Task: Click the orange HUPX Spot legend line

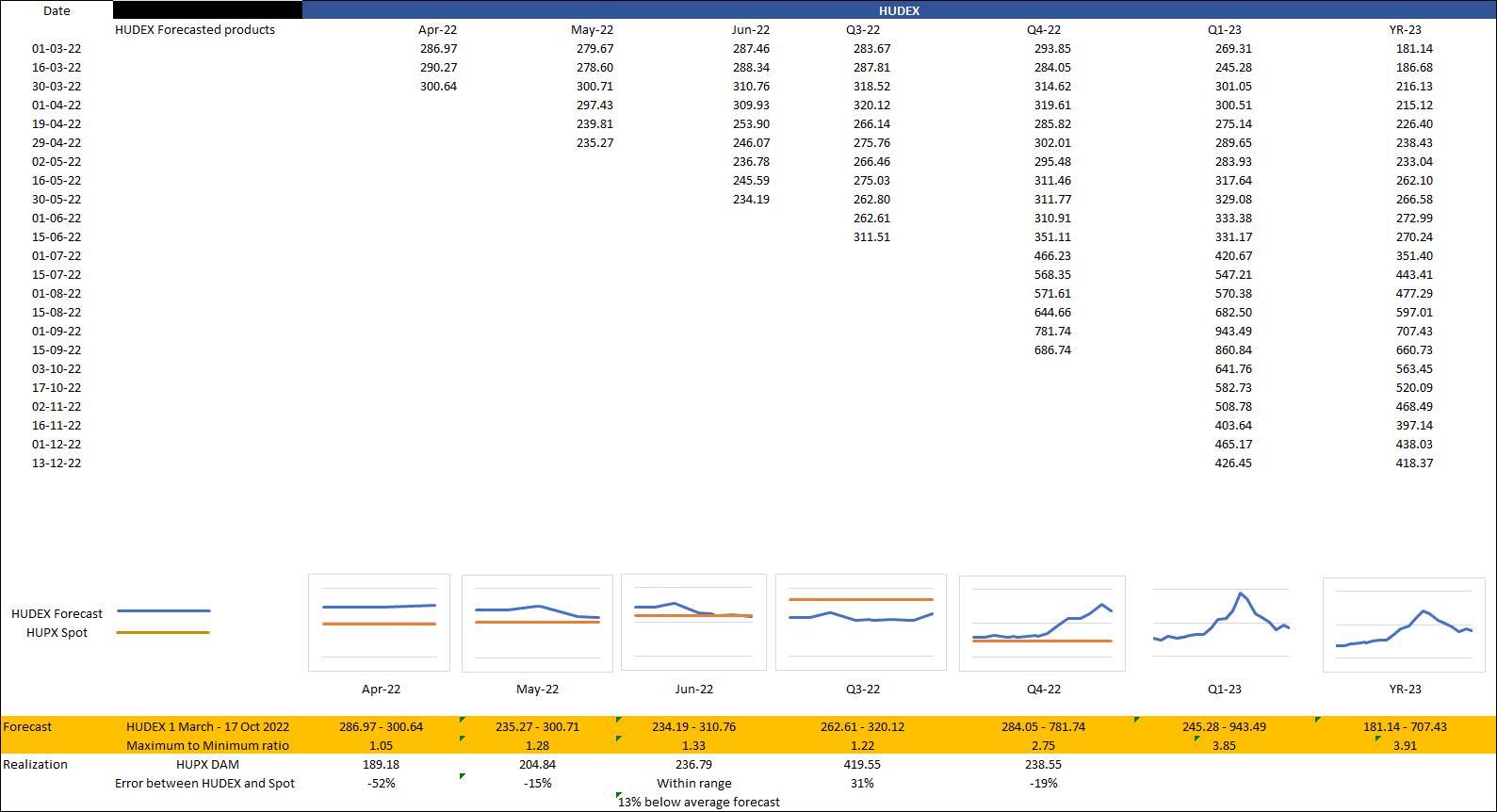Action: point(163,633)
